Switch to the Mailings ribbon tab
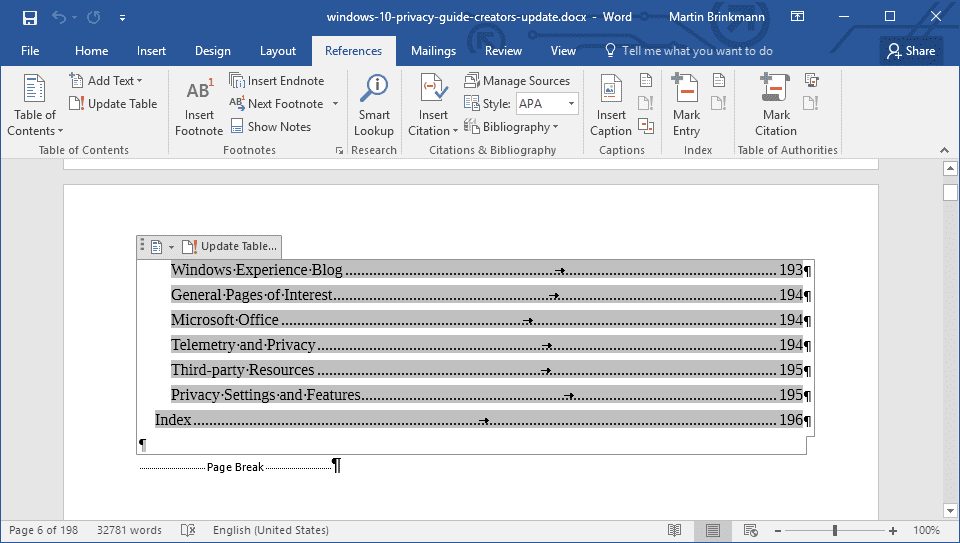960x543 pixels. click(x=433, y=51)
